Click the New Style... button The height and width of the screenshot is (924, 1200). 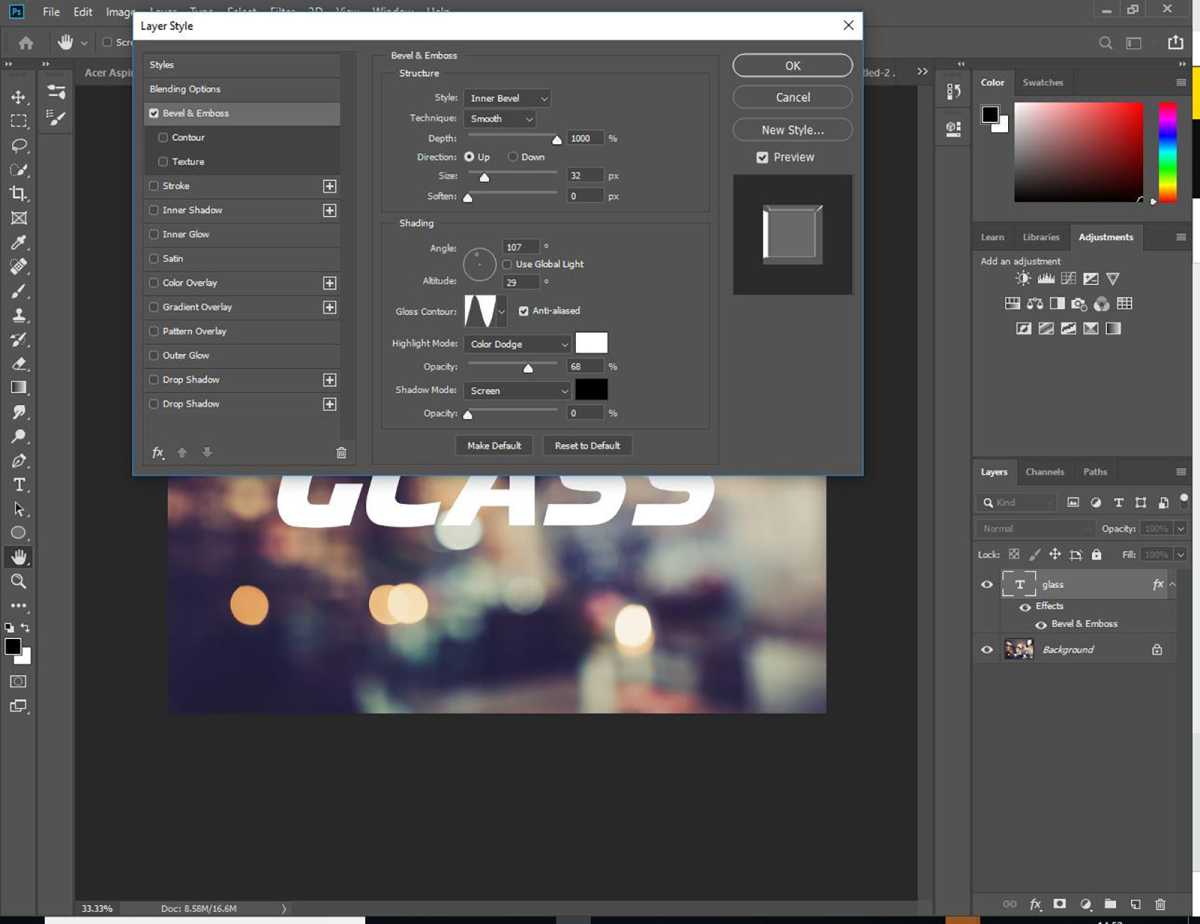click(793, 130)
